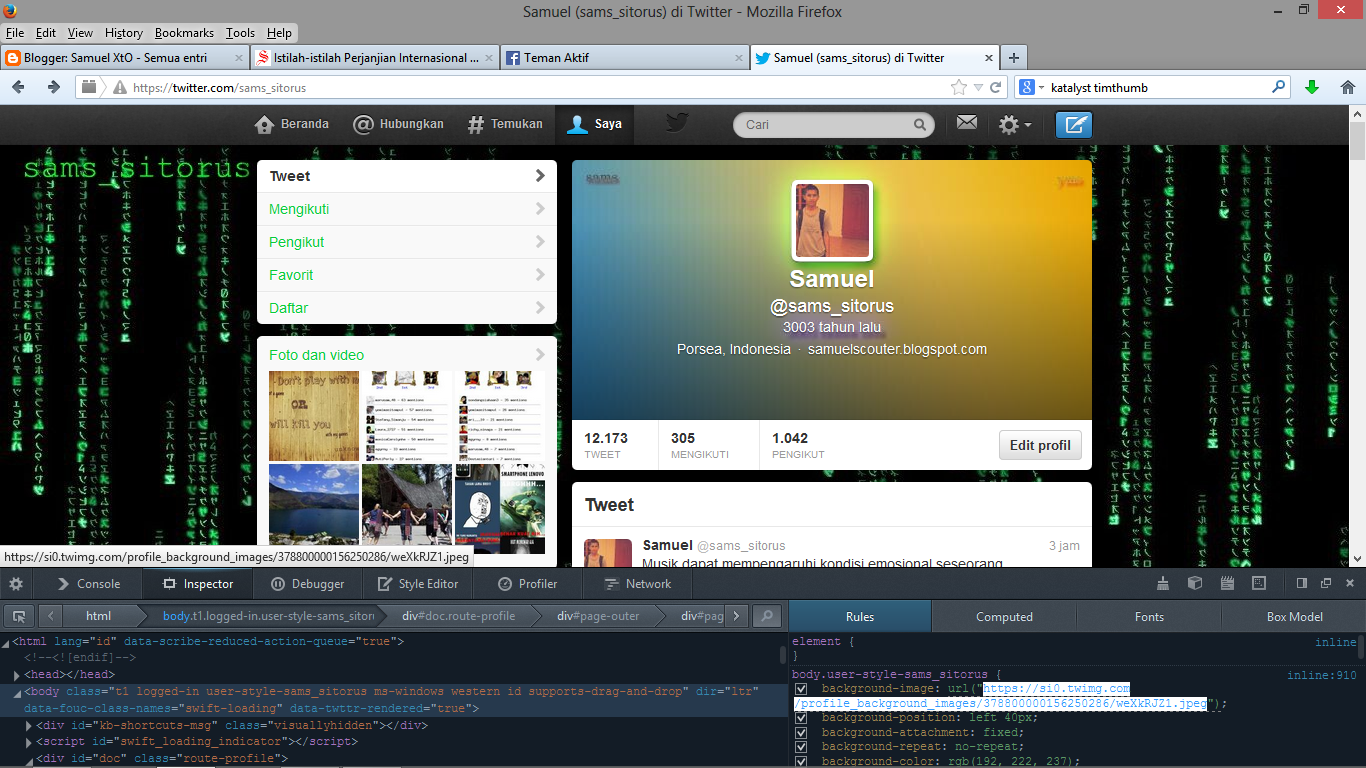Uncheck the background-image rule checkbox
This screenshot has height=768, width=1366.
pyautogui.click(x=801, y=689)
